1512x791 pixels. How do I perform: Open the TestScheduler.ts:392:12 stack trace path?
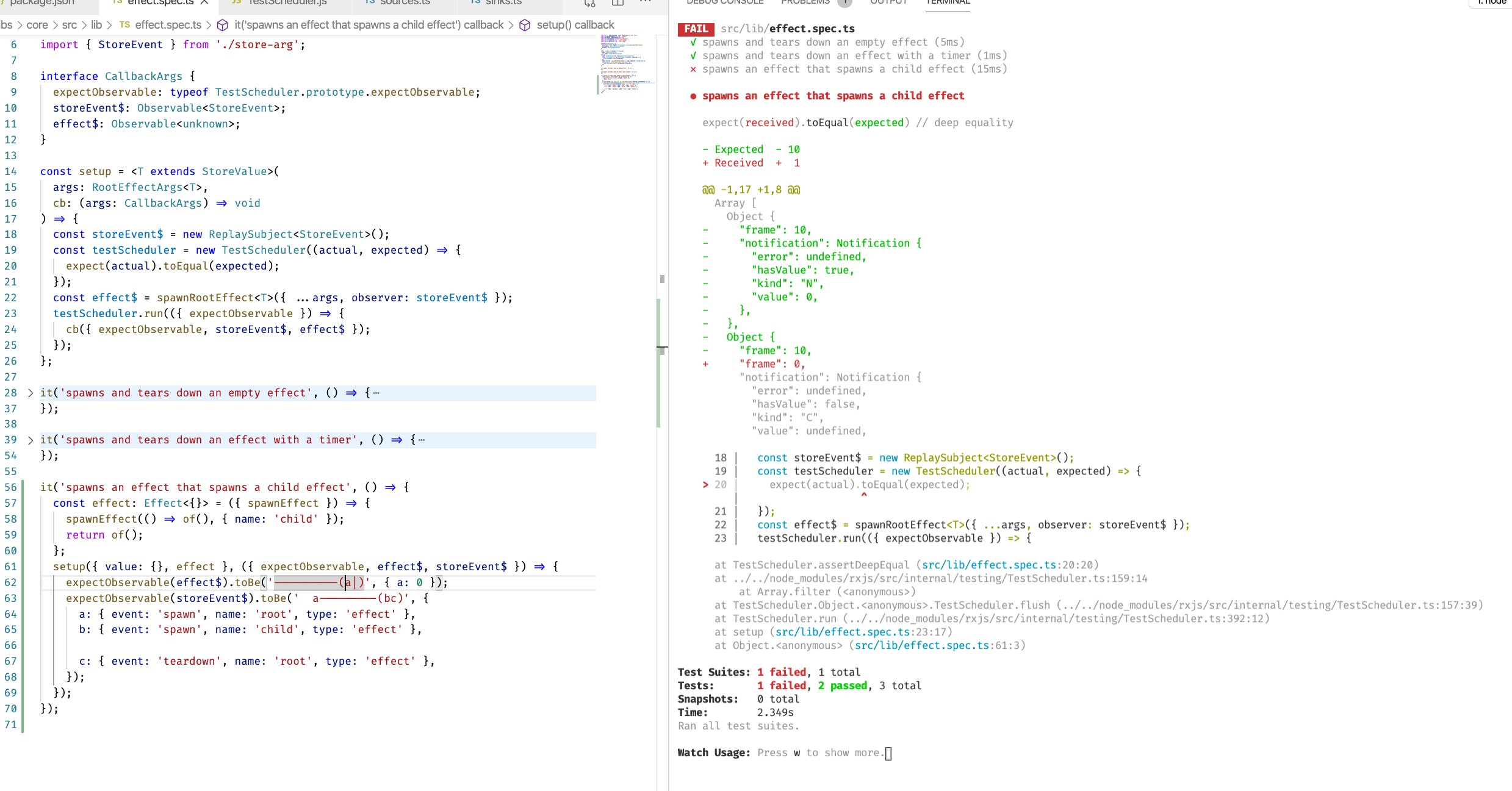pos(1056,619)
